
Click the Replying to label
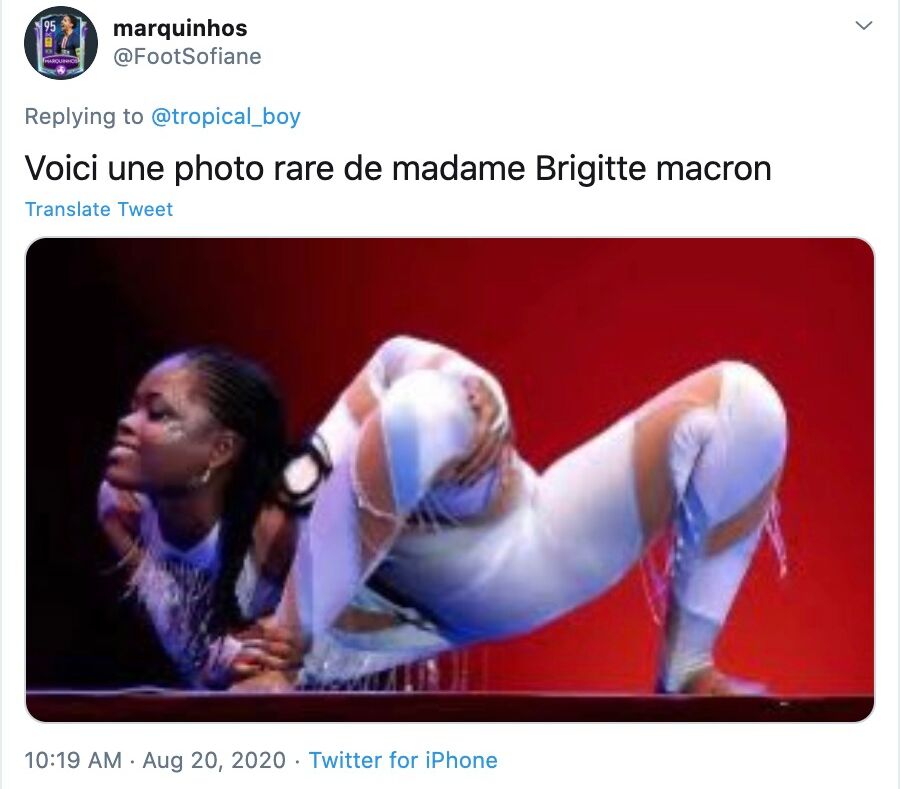click(x=84, y=116)
